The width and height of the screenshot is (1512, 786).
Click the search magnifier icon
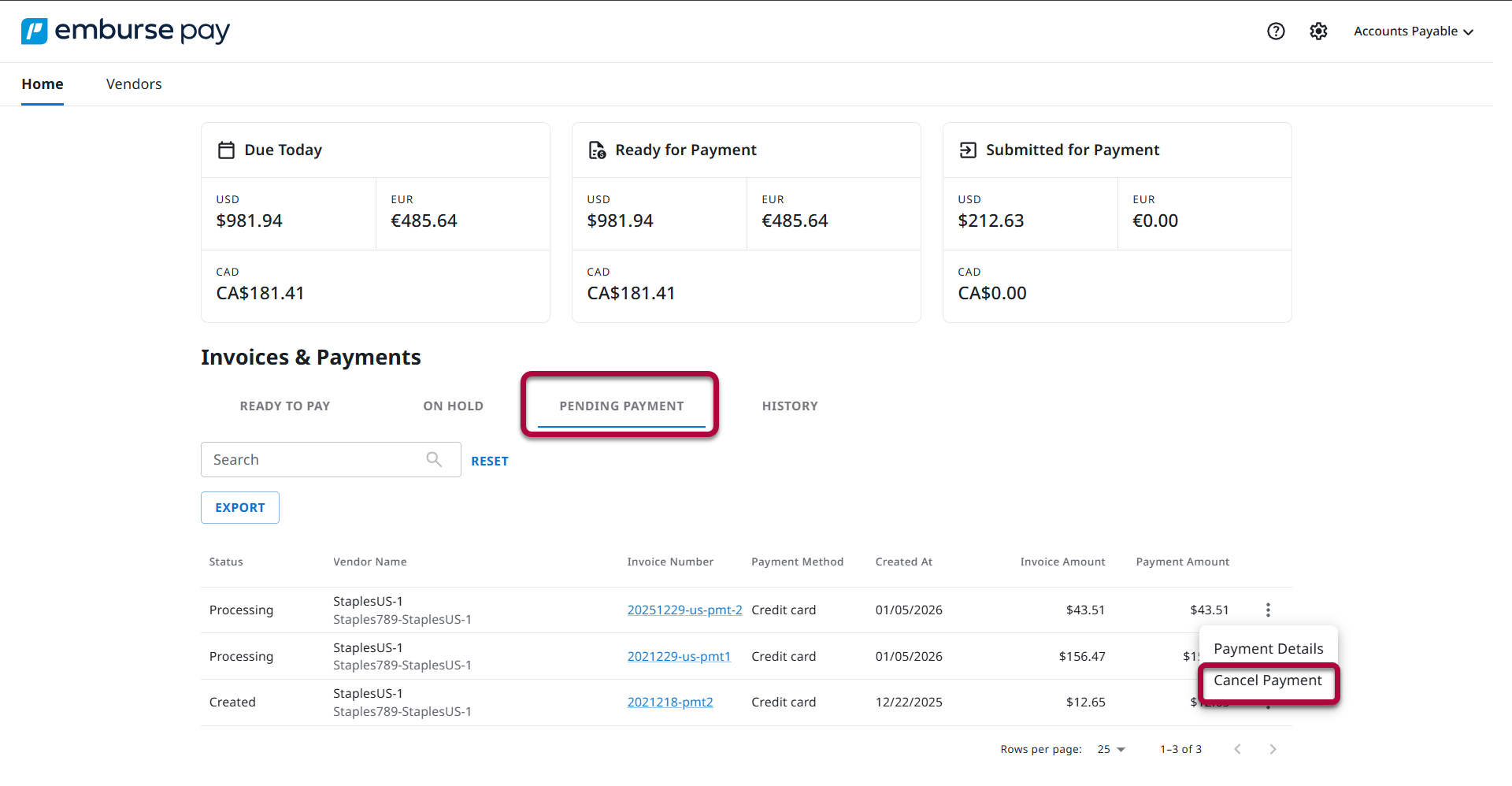click(x=434, y=459)
